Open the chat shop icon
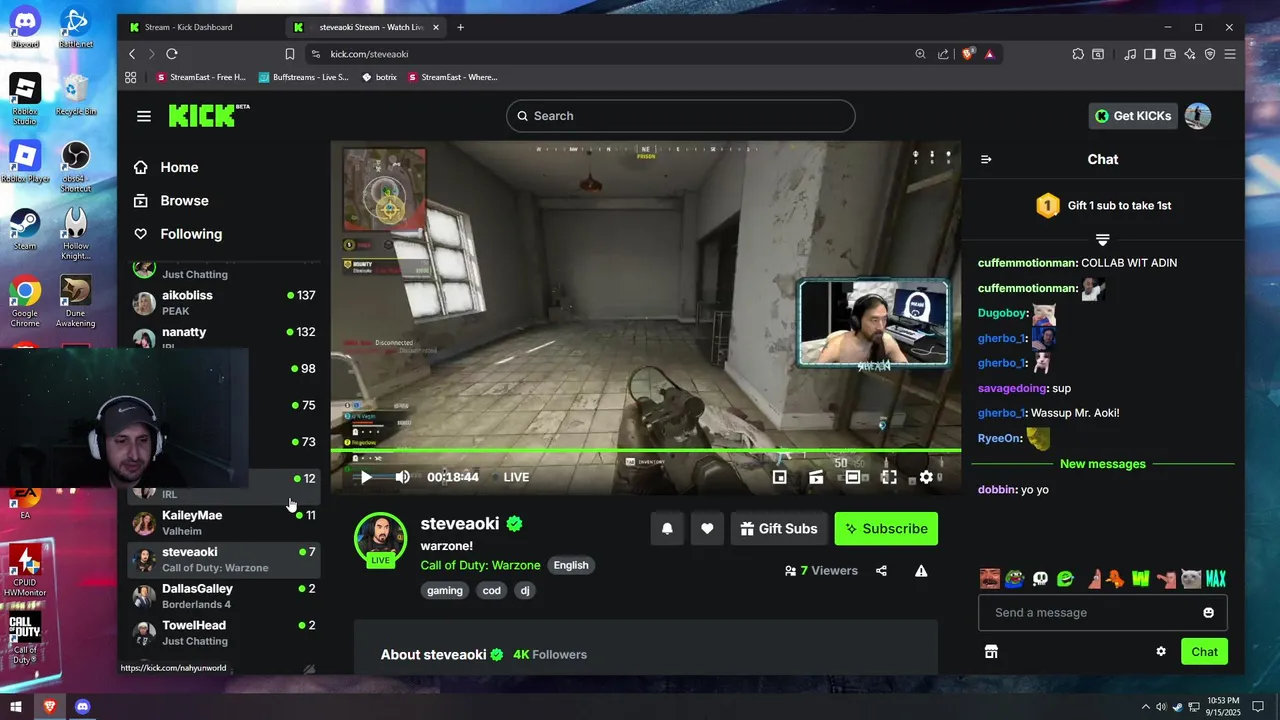 pos(991,652)
